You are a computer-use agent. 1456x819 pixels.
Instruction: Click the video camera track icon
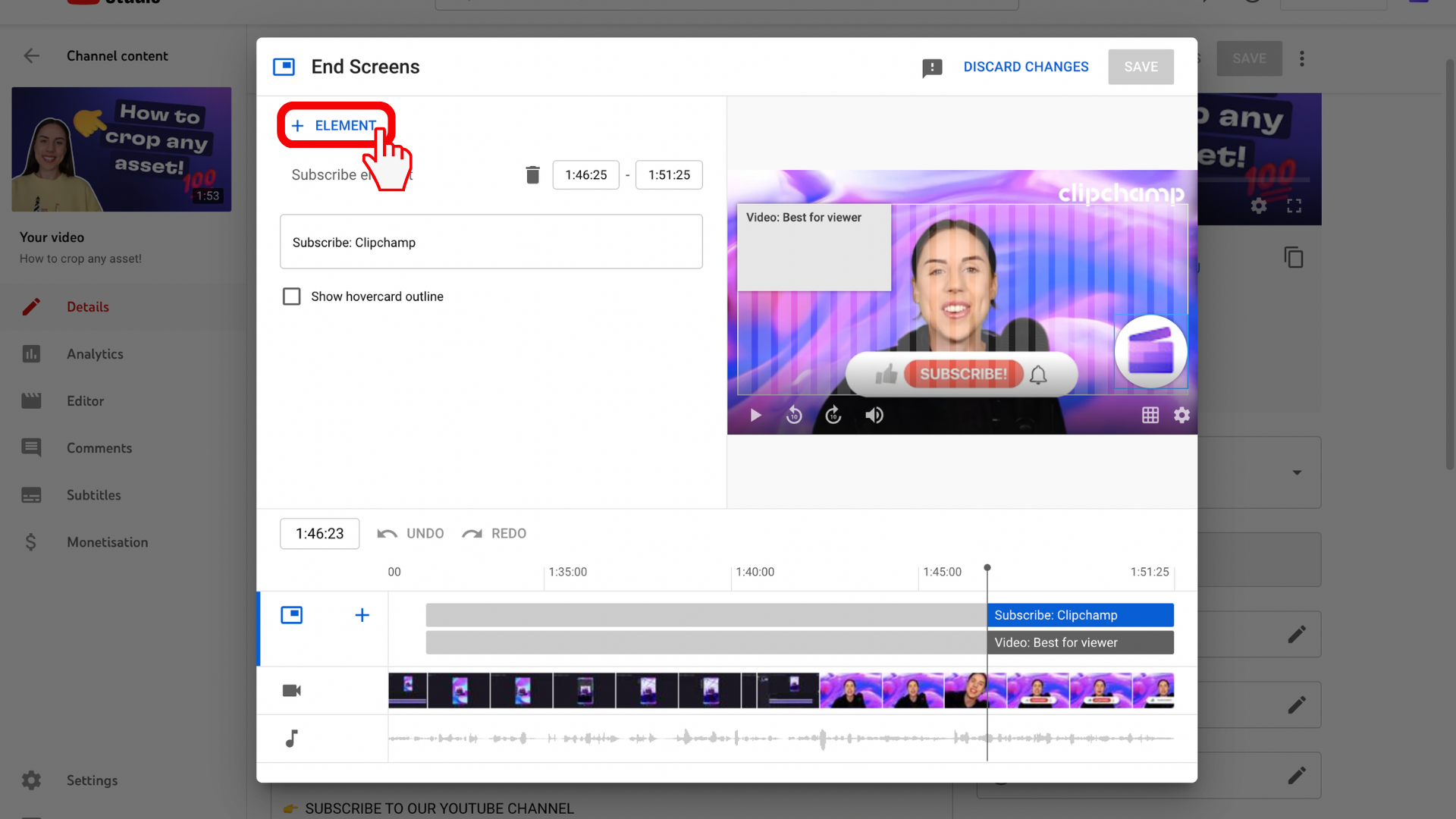292,690
